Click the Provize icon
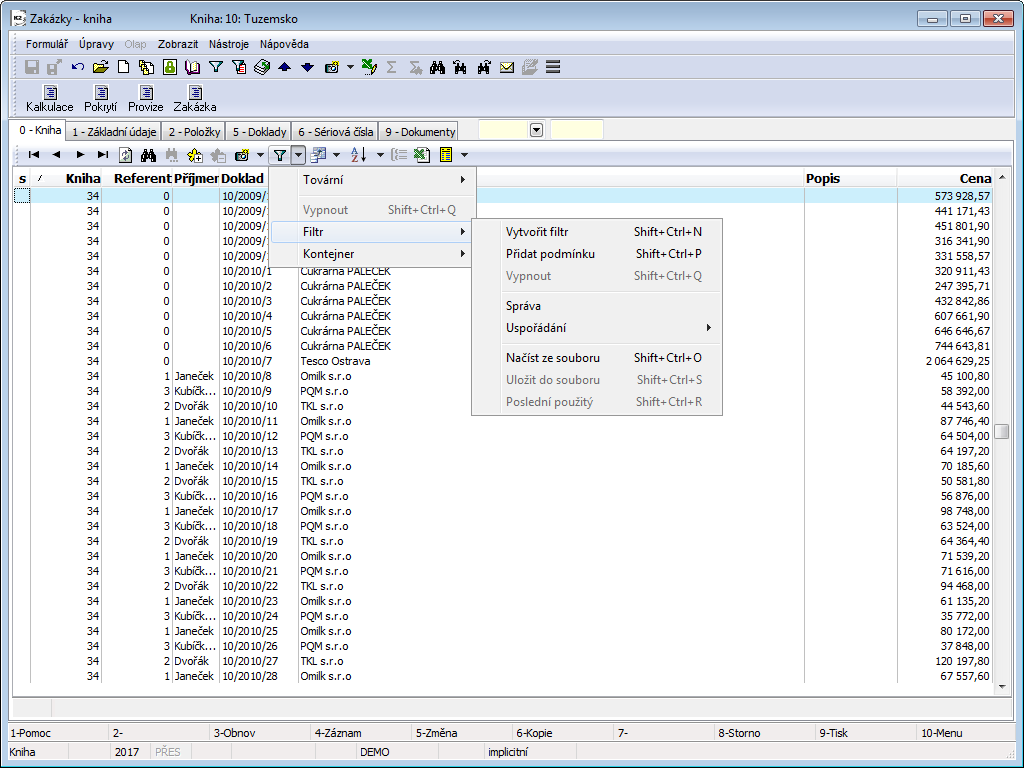This screenshot has width=1024, height=768. (145, 98)
